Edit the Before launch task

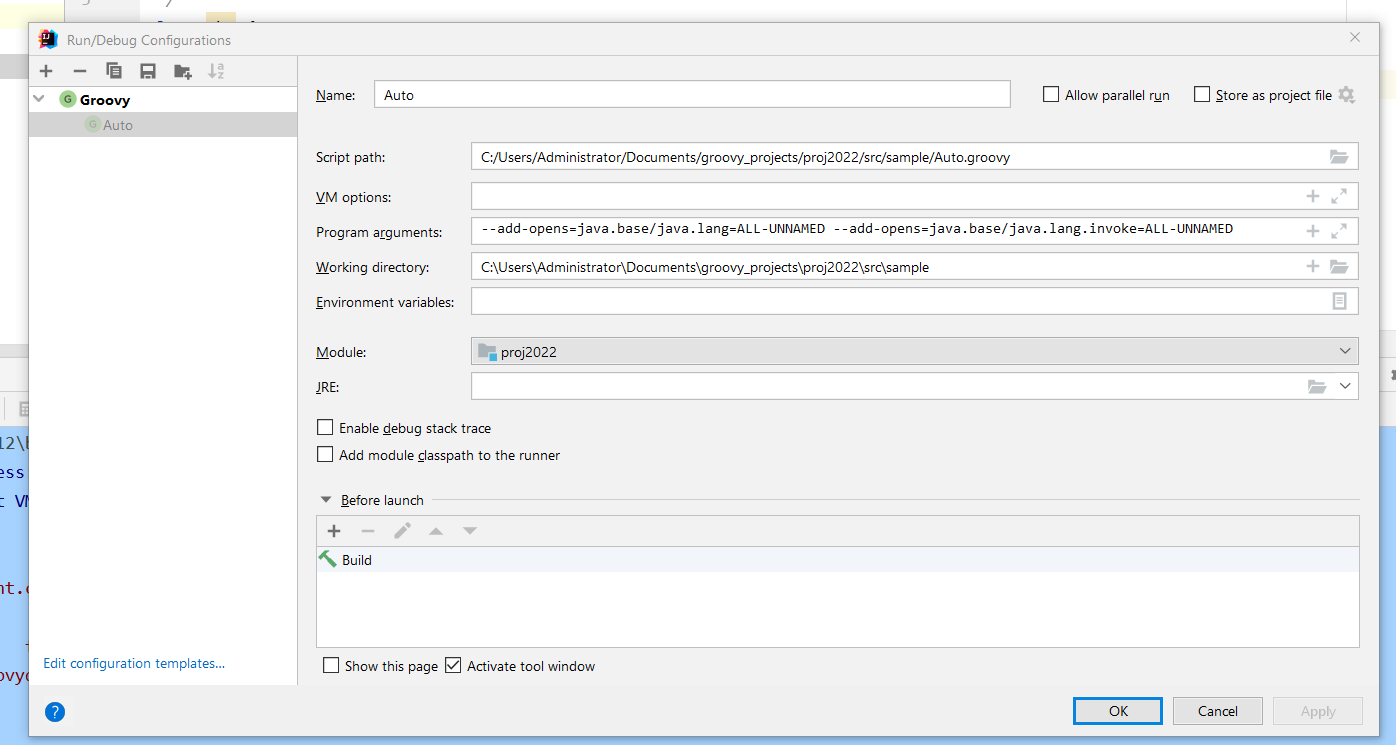[x=402, y=531]
